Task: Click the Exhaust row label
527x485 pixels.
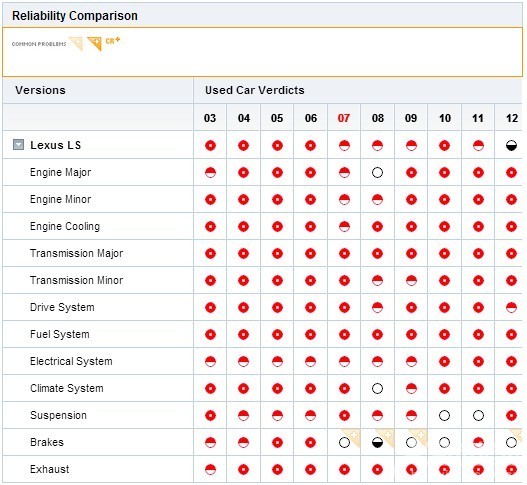Action: (x=50, y=469)
